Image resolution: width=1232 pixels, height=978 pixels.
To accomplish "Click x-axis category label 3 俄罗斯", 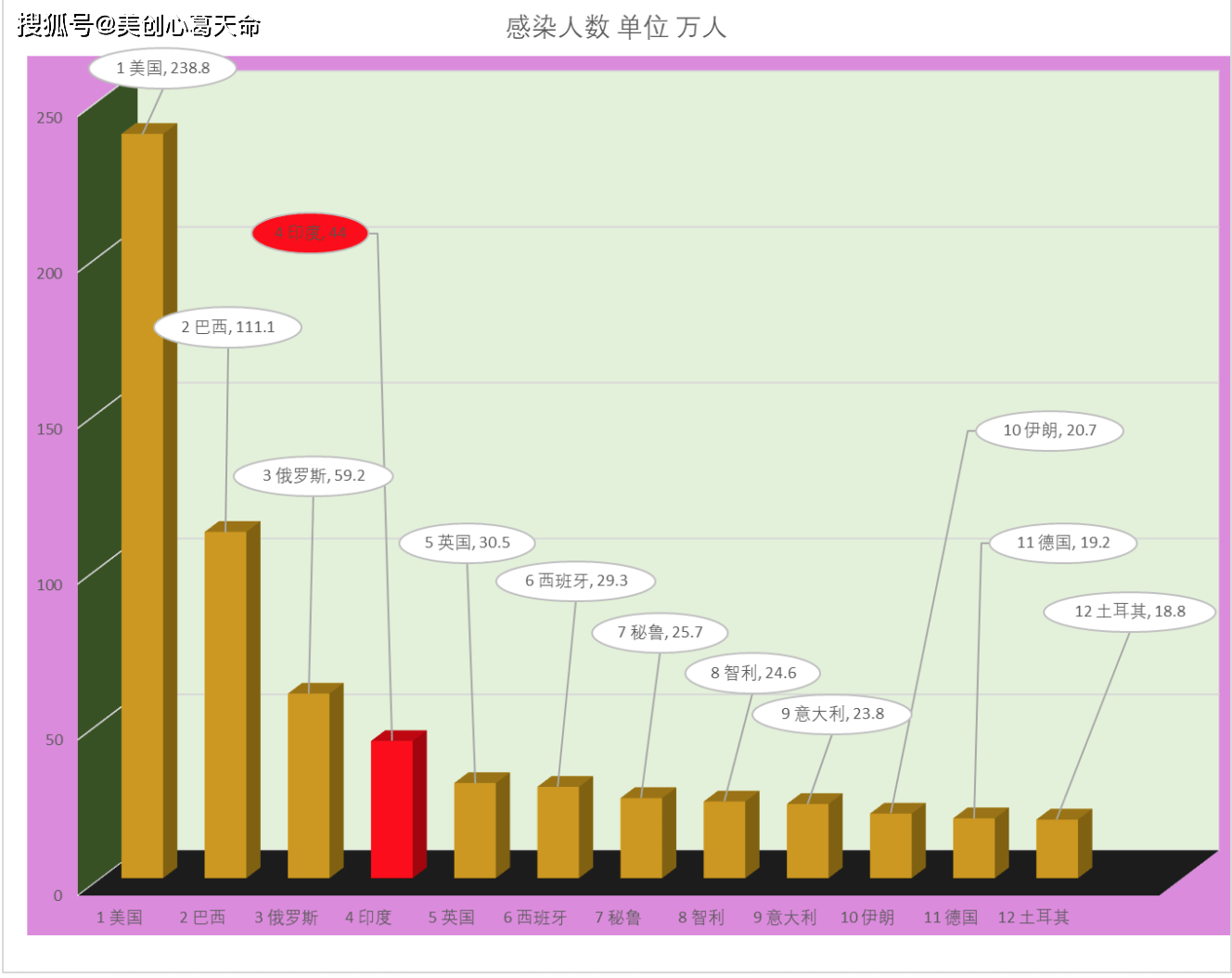I will pyautogui.click(x=286, y=918).
